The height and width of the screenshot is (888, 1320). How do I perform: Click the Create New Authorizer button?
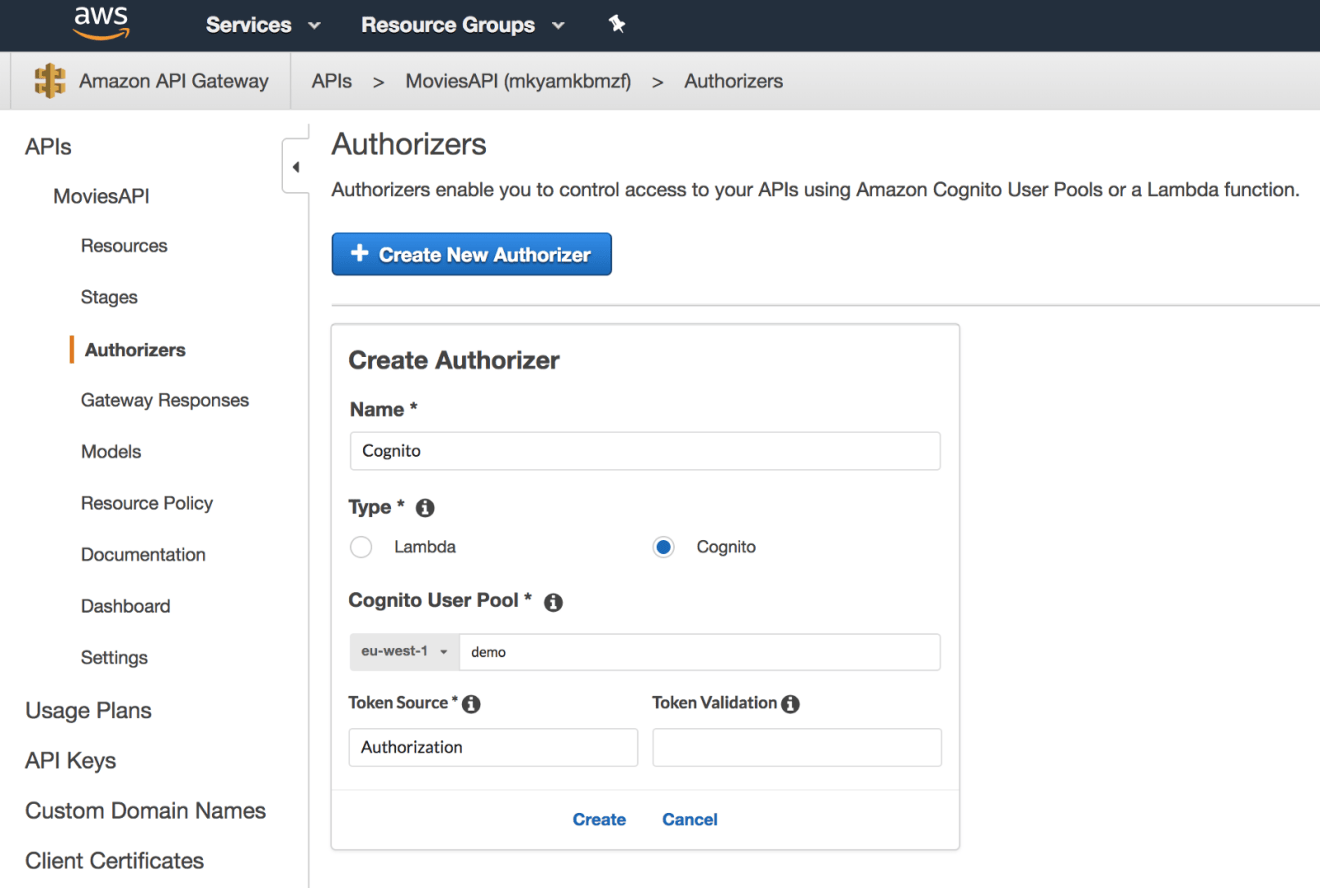pyautogui.click(x=471, y=254)
